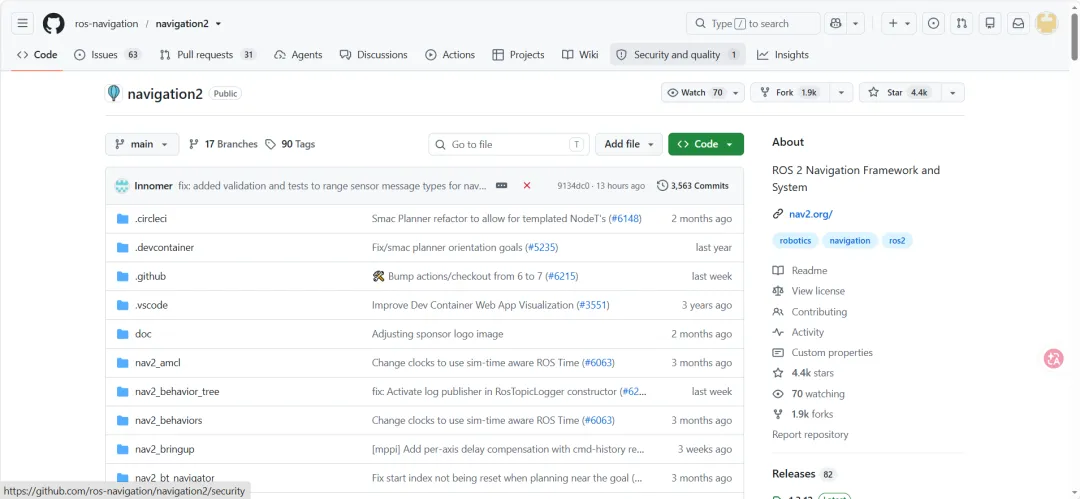Click the Go to file search field
The width and height of the screenshot is (1080, 499).
click(508, 144)
